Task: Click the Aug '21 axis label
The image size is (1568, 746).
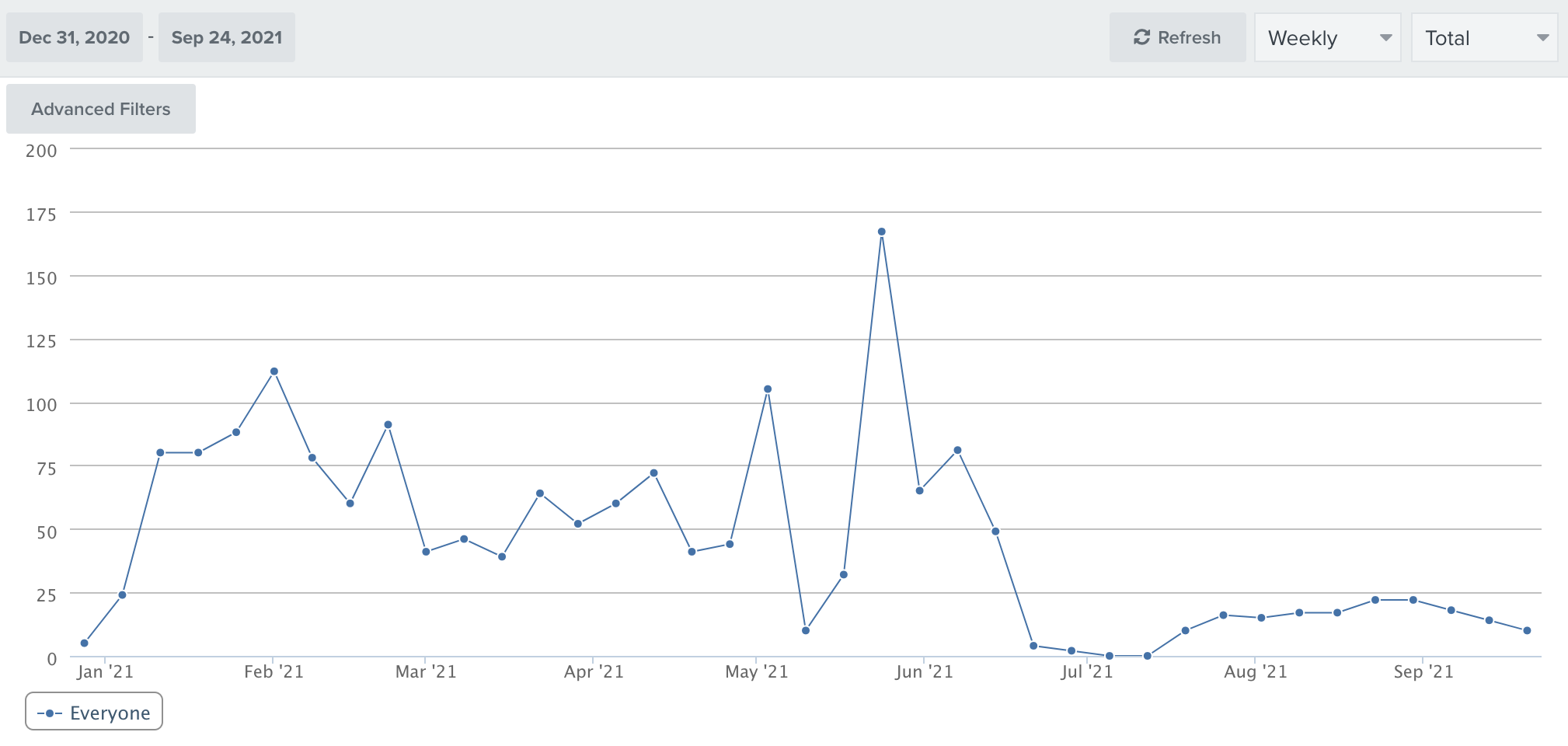Action: (1256, 672)
